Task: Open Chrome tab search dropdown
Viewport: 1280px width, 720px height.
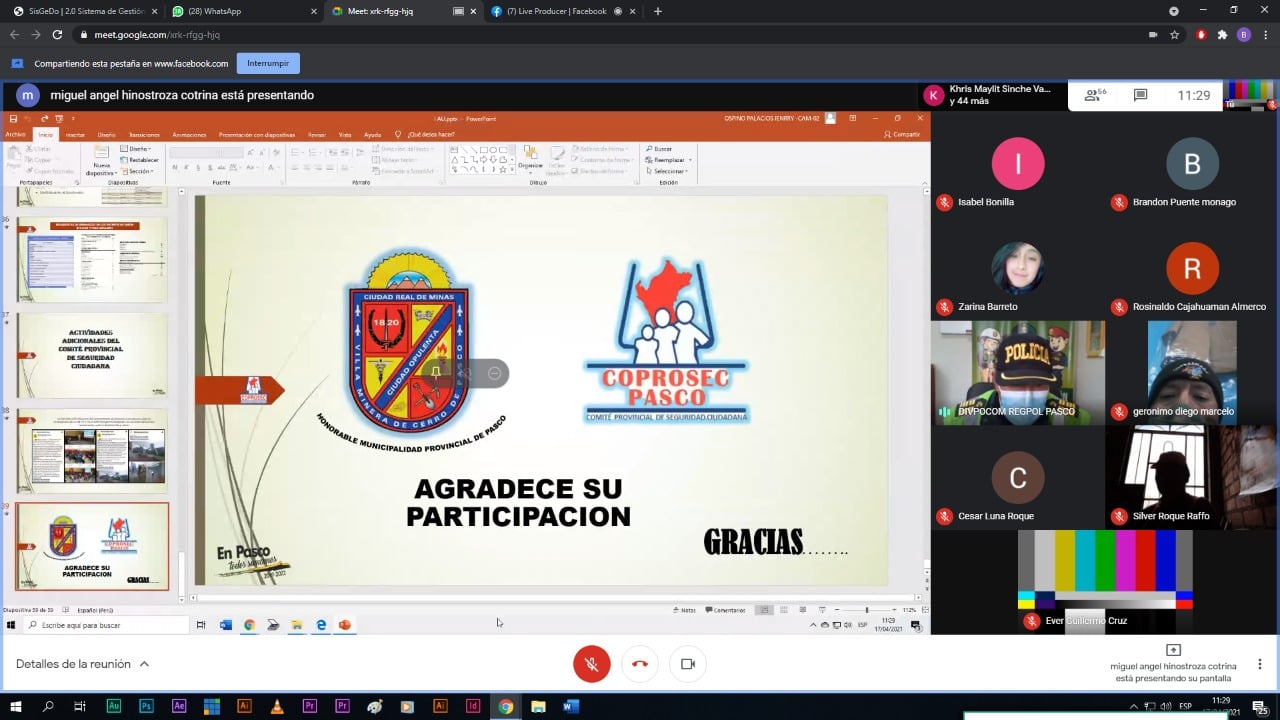Action: [1174, 11]
